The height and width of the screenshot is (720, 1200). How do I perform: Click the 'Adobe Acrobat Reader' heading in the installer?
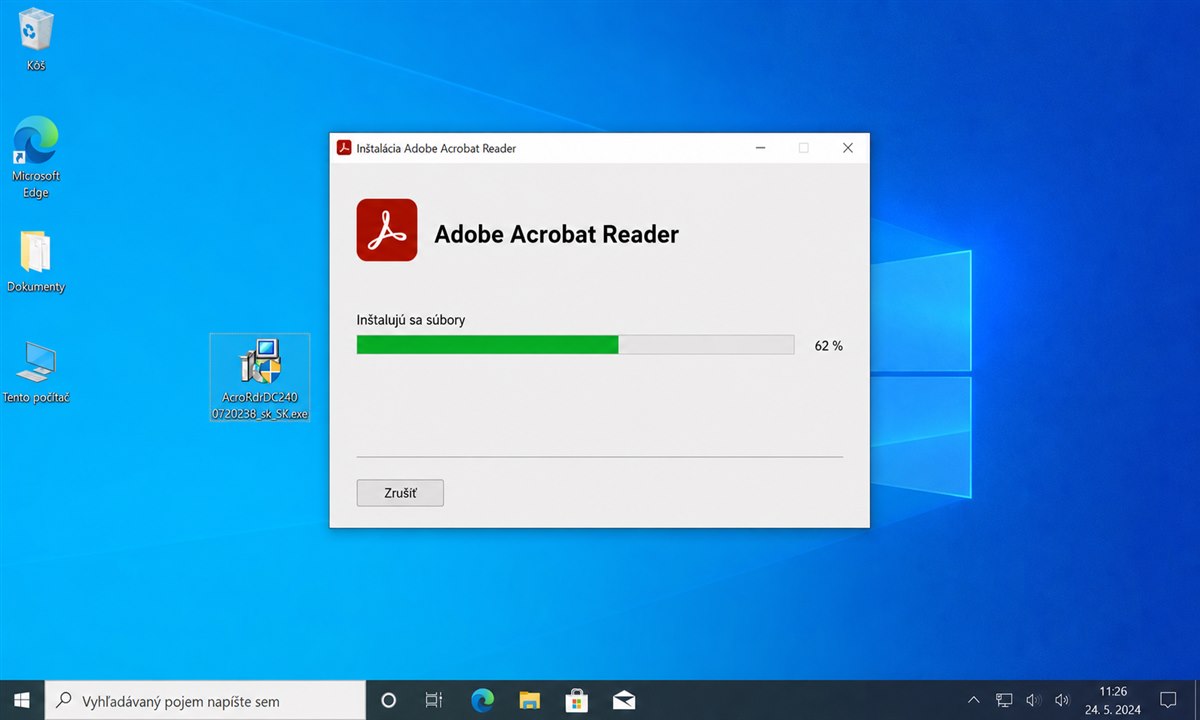(x=556, y=235)
